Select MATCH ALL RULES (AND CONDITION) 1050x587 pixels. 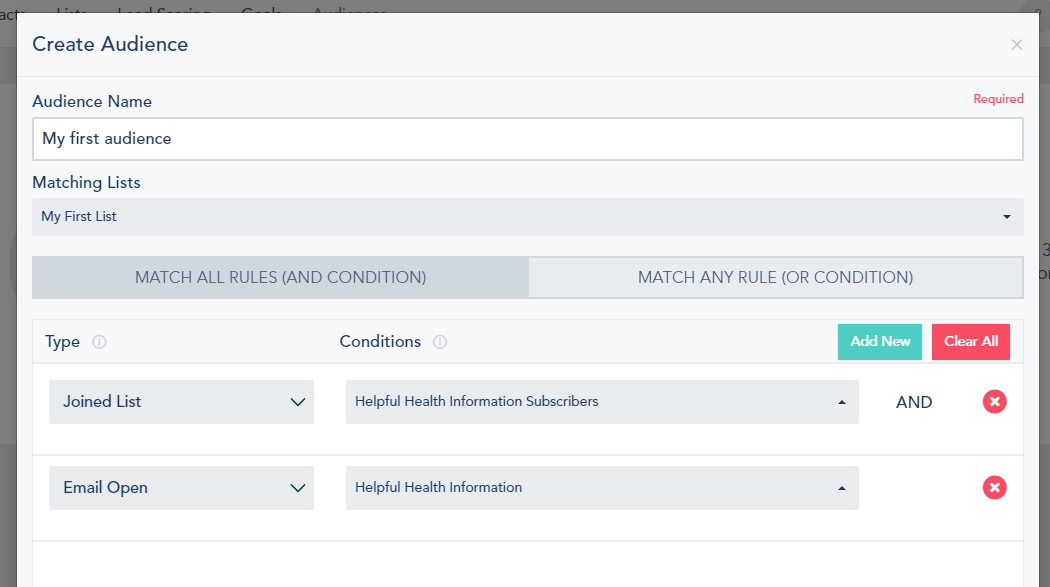[x=280, y=278]
